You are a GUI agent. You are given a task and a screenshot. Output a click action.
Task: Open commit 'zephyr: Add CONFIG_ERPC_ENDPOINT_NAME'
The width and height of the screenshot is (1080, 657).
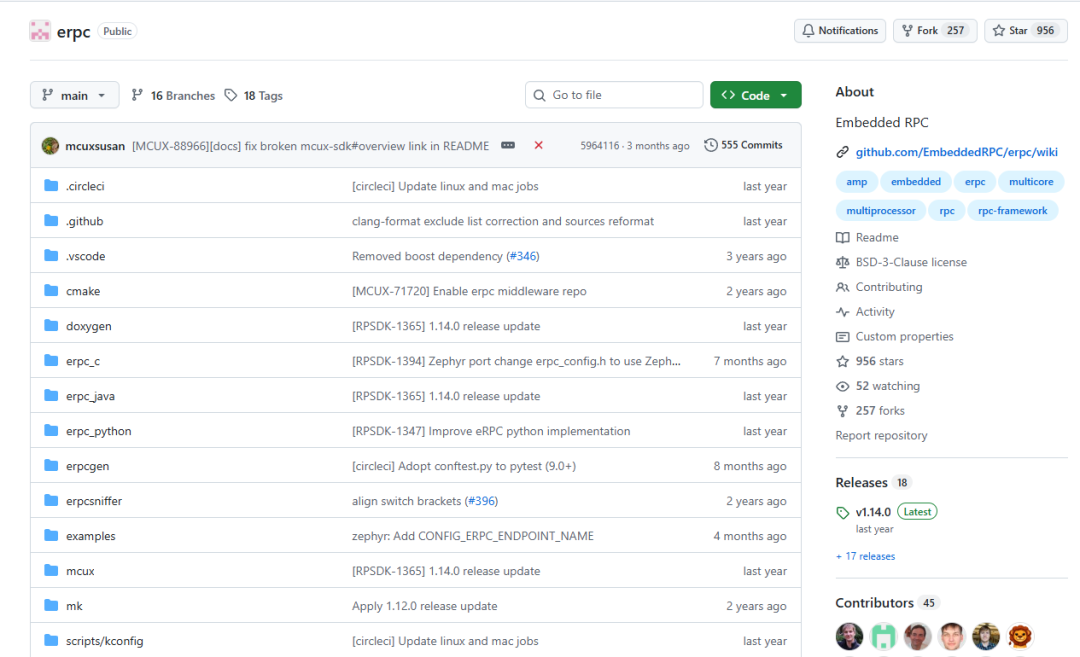click(472, 536)
